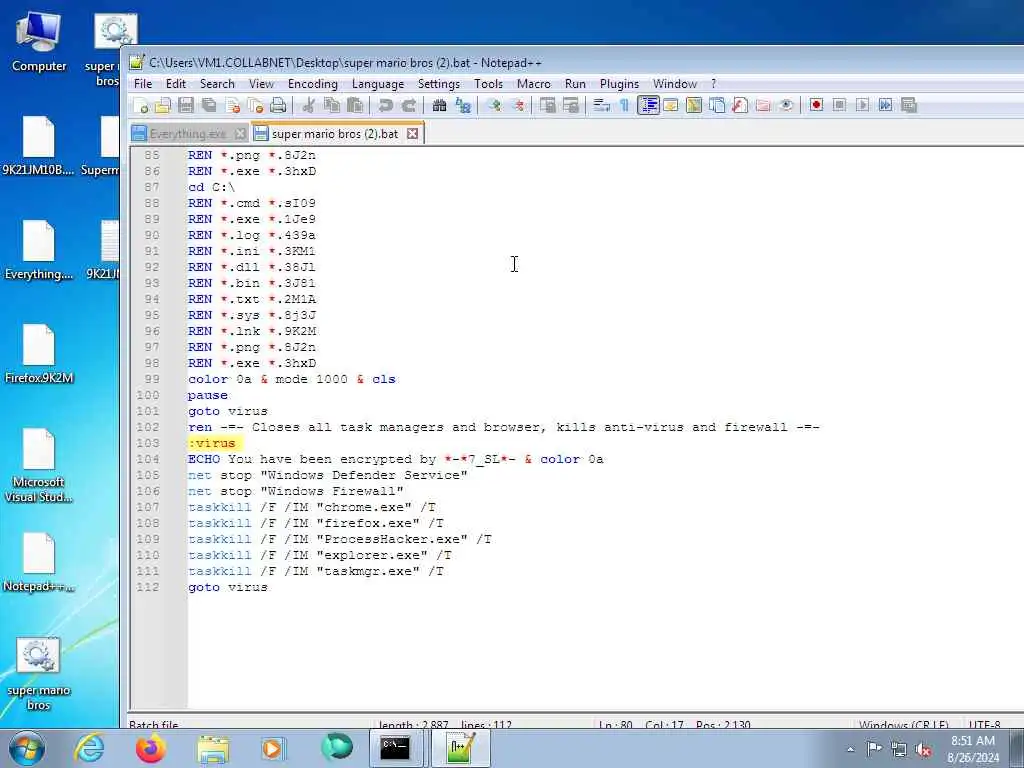Image resolution: width=1024 pixels, height=768 pixels.
Task: Open the File menu
Action: point(143,84)
